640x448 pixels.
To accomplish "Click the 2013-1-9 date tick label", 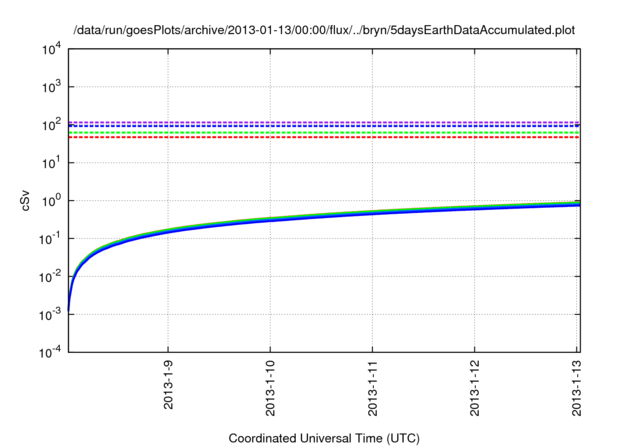I will pyautogui.click(x=168, y=385).
